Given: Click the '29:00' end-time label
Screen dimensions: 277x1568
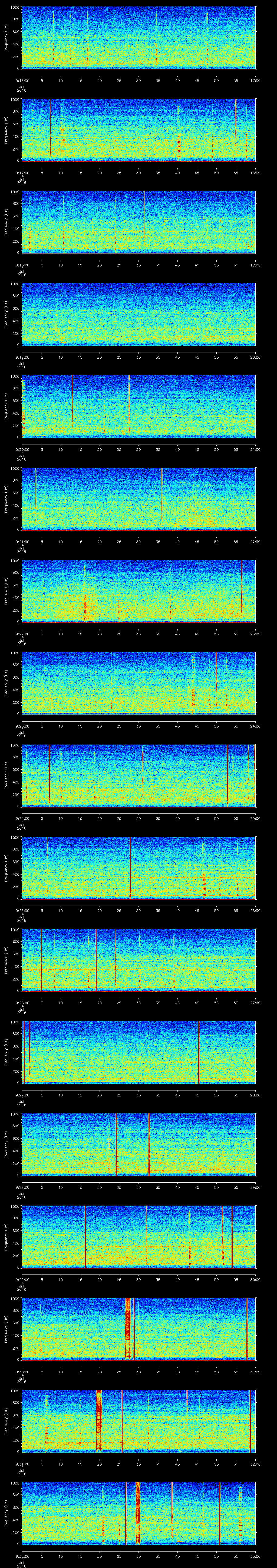Looking at the screenshot, I should (x=255, y=1187).
